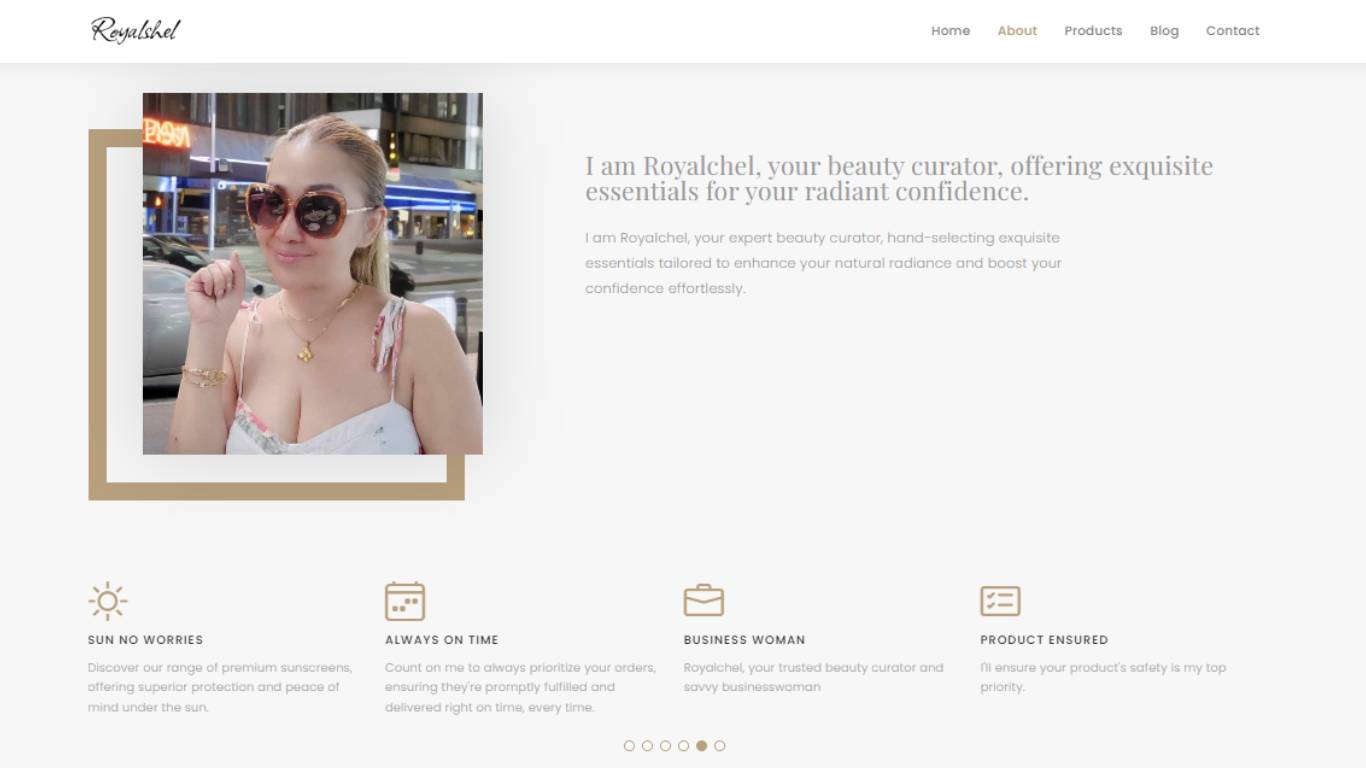The width and height of the screenshot is (1366, 768).
Task: Click the sun icon above Sun No Worries
Action: click(107, 601)
